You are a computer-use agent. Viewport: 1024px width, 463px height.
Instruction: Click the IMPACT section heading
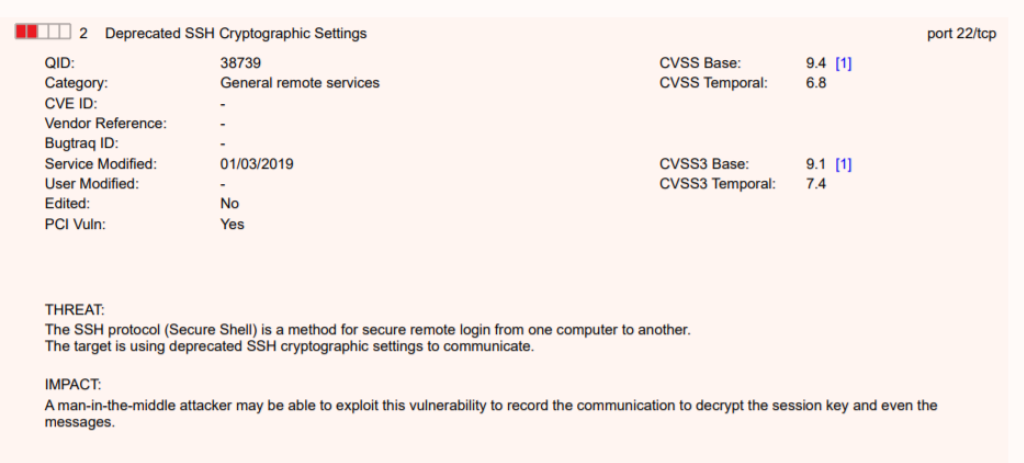tap(73, 385)
